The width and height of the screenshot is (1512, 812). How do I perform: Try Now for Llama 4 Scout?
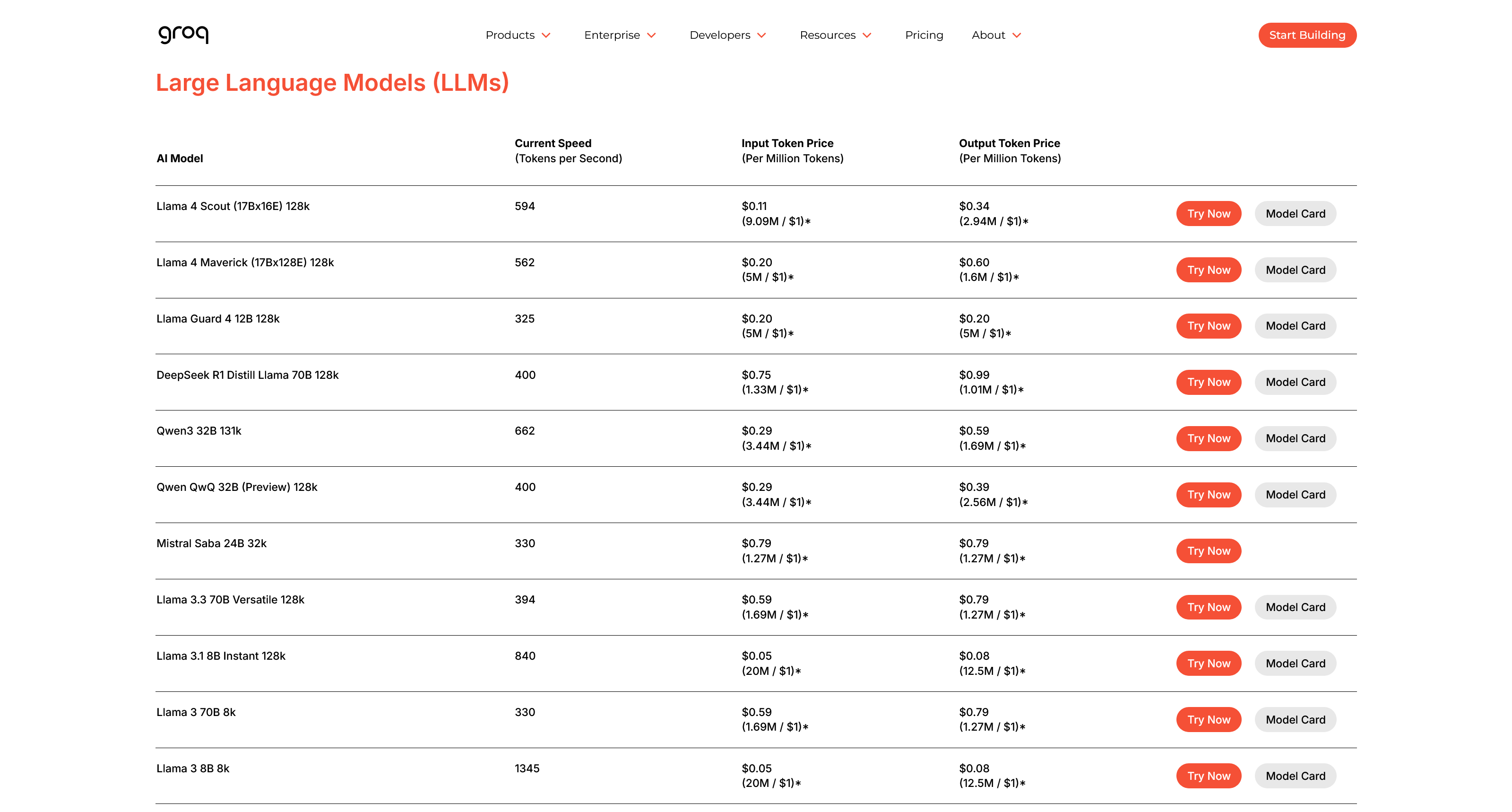(1208, 214)
